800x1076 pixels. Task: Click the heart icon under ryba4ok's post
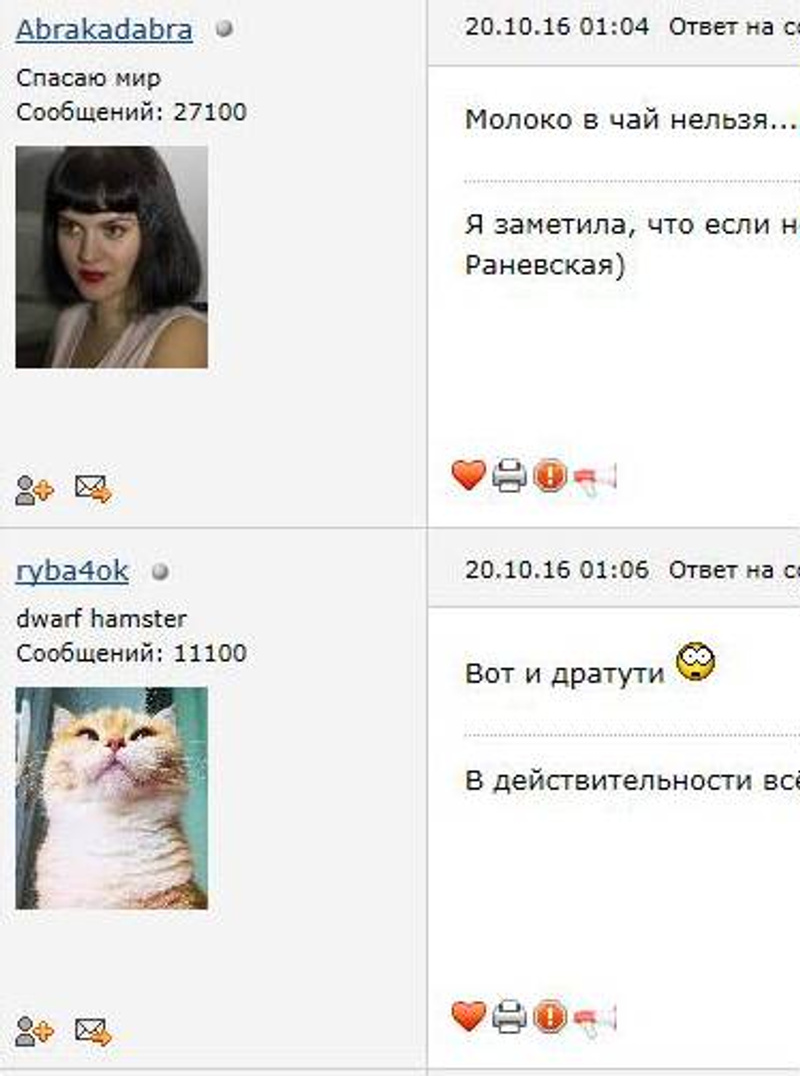[469, 1016]
